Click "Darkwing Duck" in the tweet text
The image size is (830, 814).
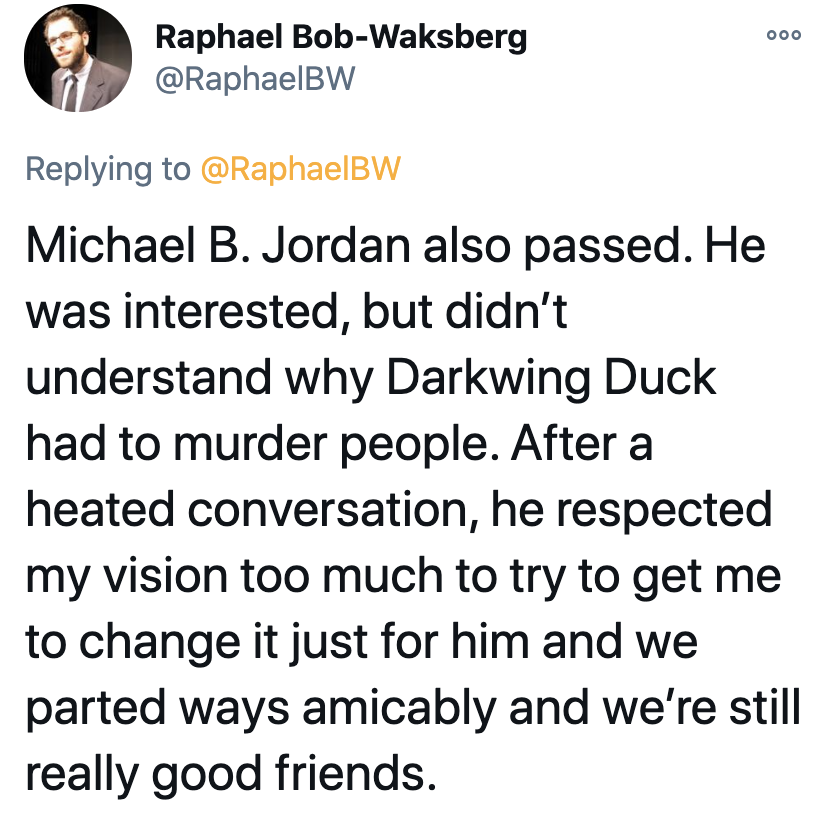tap(551, 378)
